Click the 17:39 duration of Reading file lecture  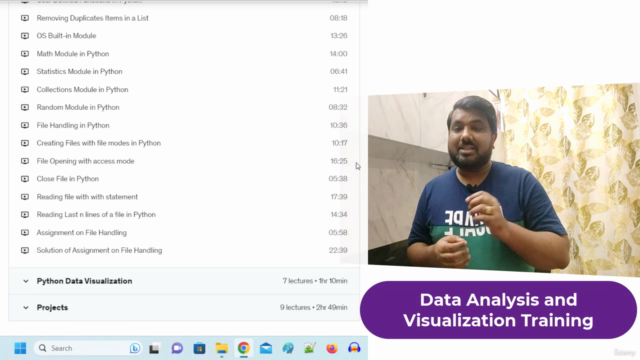(339, 197)
